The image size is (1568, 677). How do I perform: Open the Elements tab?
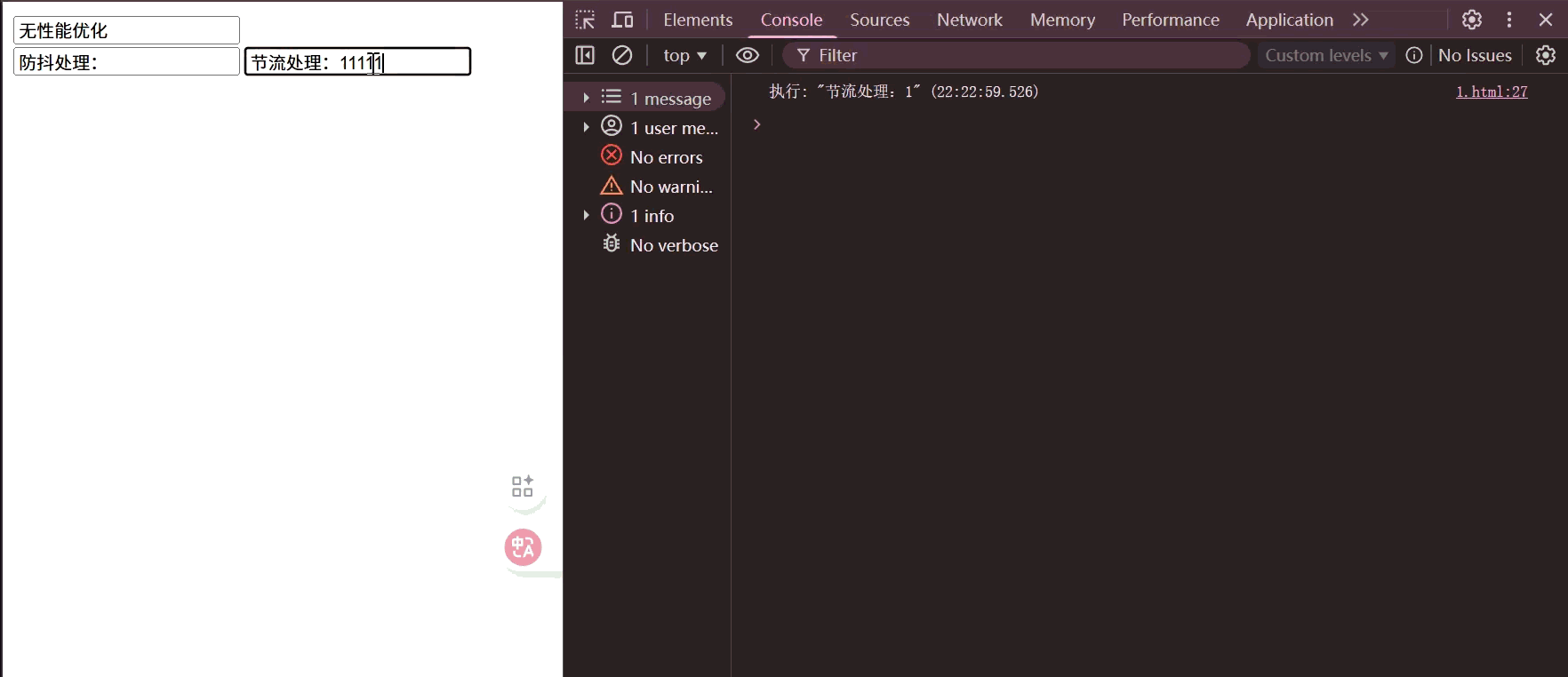pyautogui.click(x=698, y=20)
